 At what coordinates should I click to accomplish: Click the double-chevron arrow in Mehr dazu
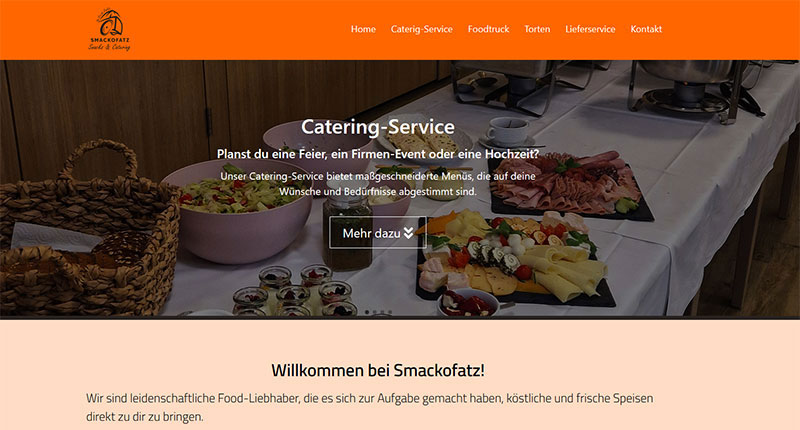coord(408,233)
